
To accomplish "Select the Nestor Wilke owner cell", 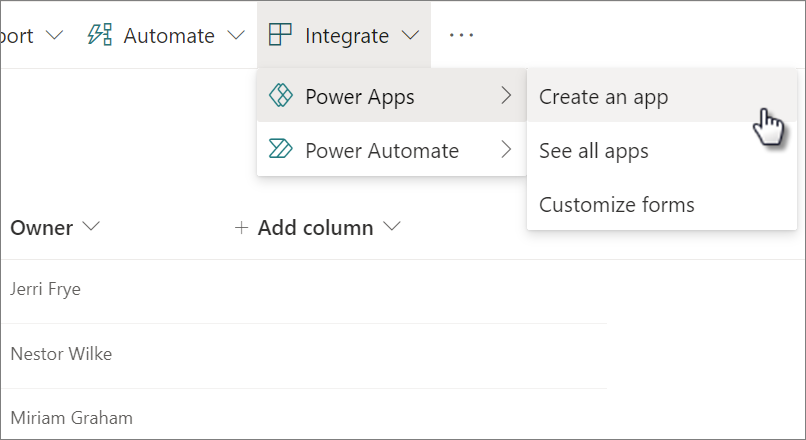I will click(61, 353).
